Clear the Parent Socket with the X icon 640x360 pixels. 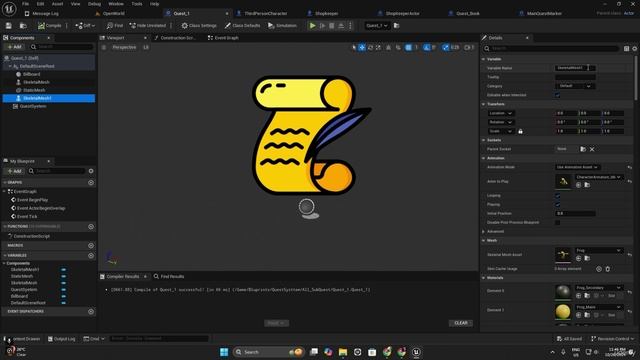click(592, 149)
